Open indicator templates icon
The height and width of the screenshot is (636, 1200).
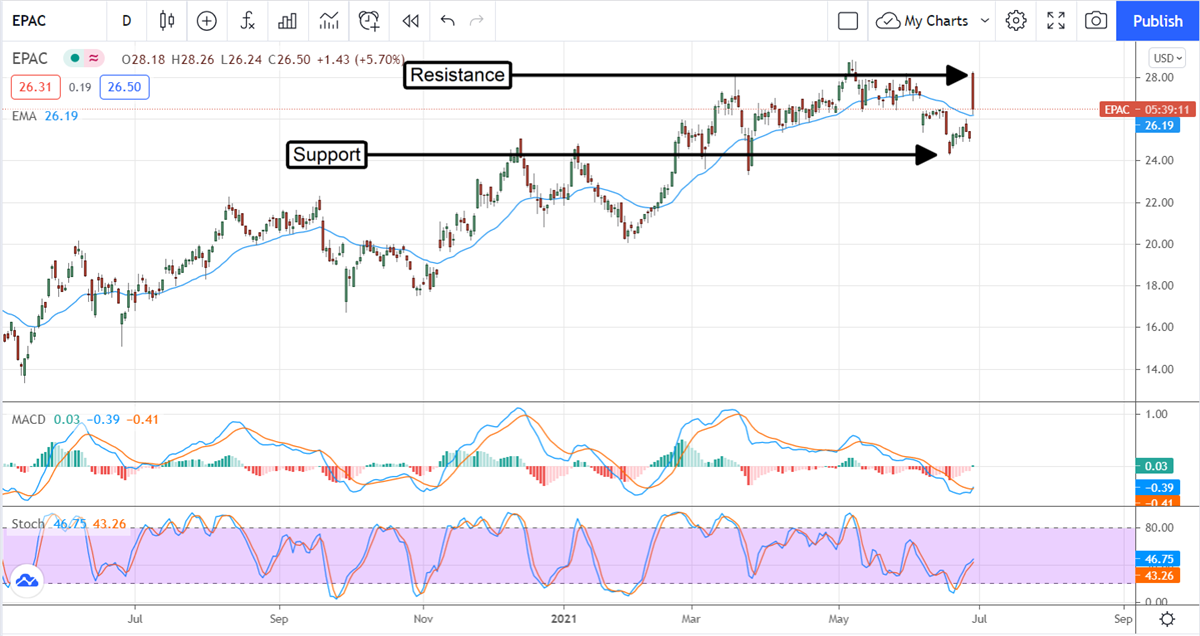(329, 20)
